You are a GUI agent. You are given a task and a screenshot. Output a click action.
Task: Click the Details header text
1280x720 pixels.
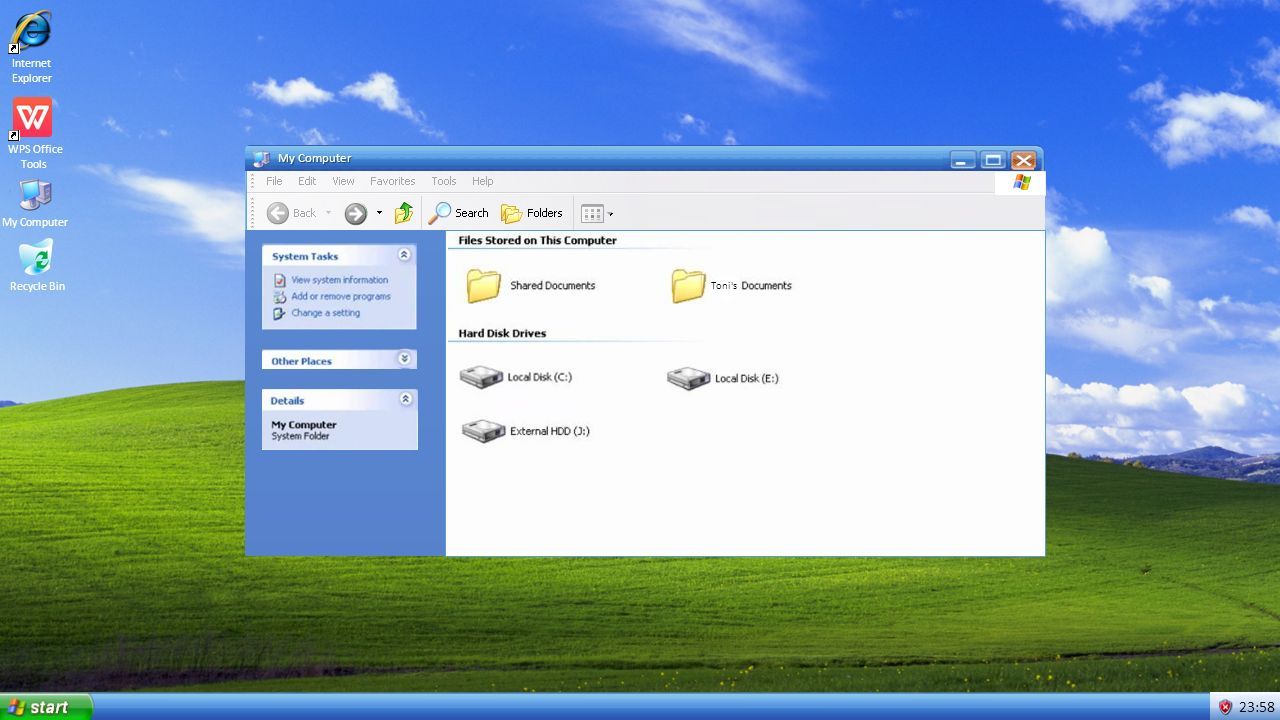[287, 401]
